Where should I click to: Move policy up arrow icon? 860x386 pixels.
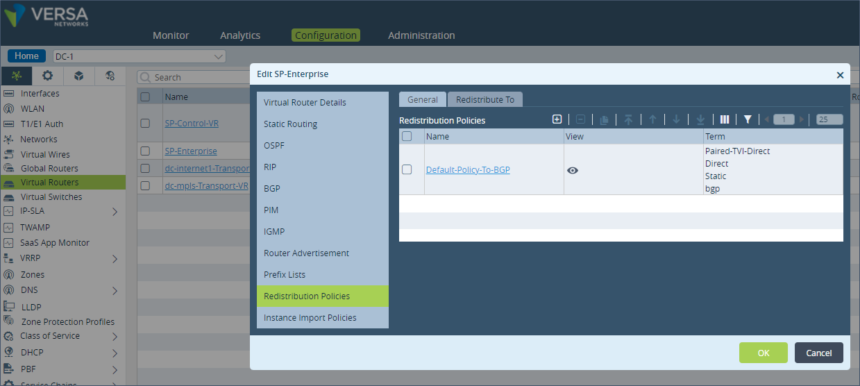coord(653,120)
